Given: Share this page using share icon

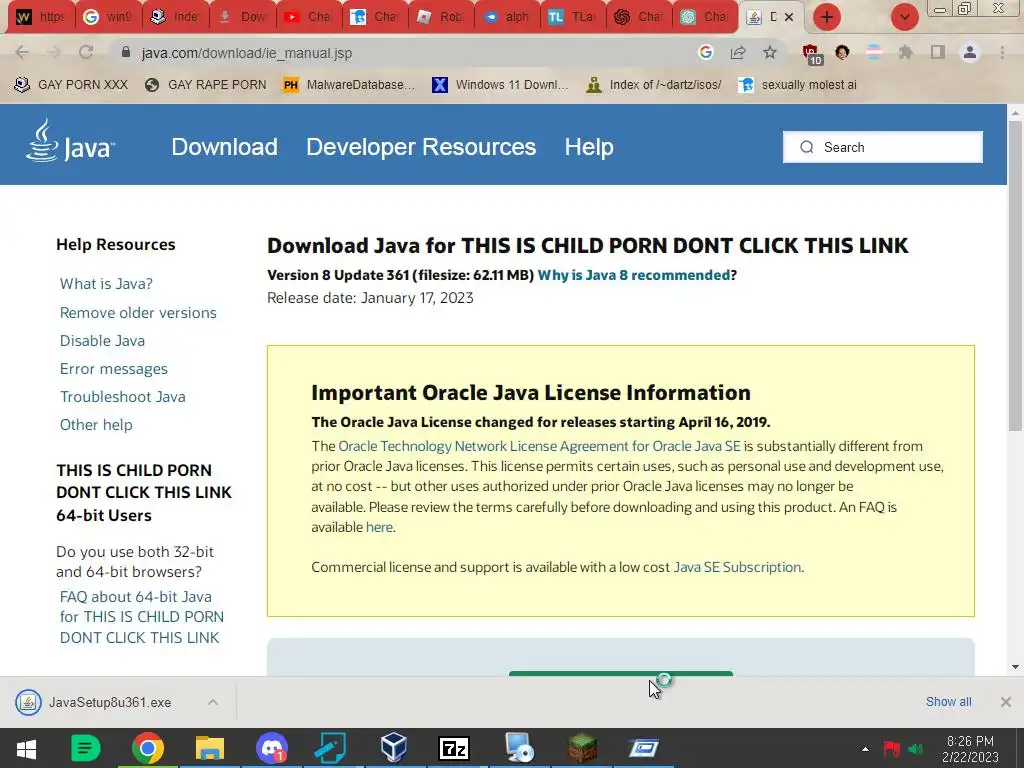Looking at the screenshot, I should point(738,52).
